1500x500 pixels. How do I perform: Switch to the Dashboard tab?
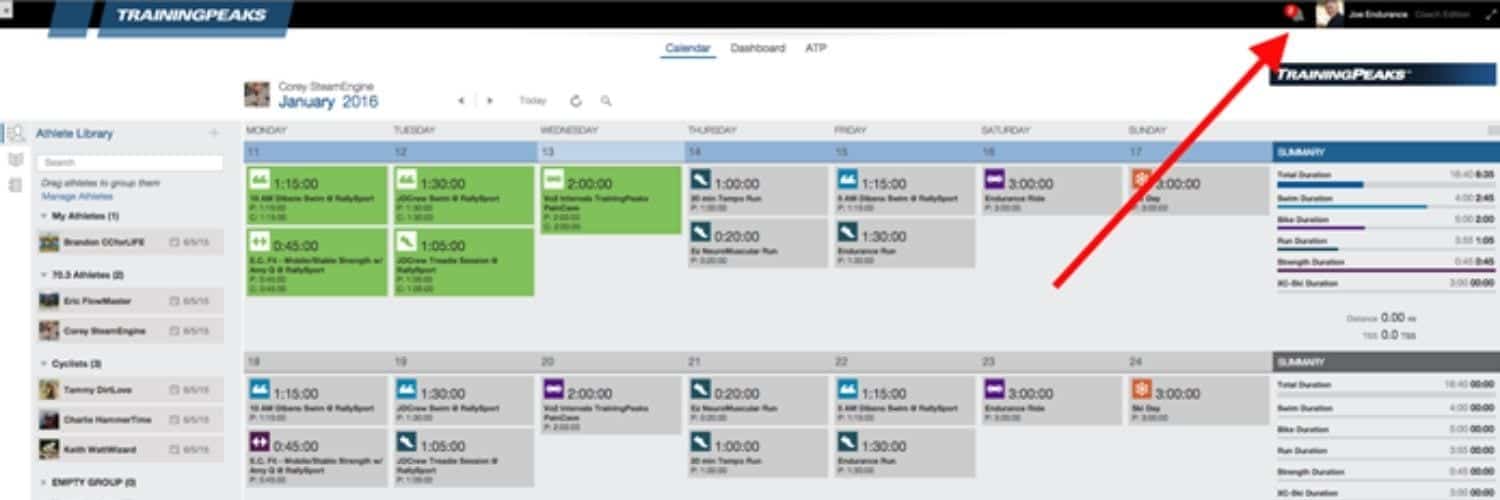[x=758, y=48]
